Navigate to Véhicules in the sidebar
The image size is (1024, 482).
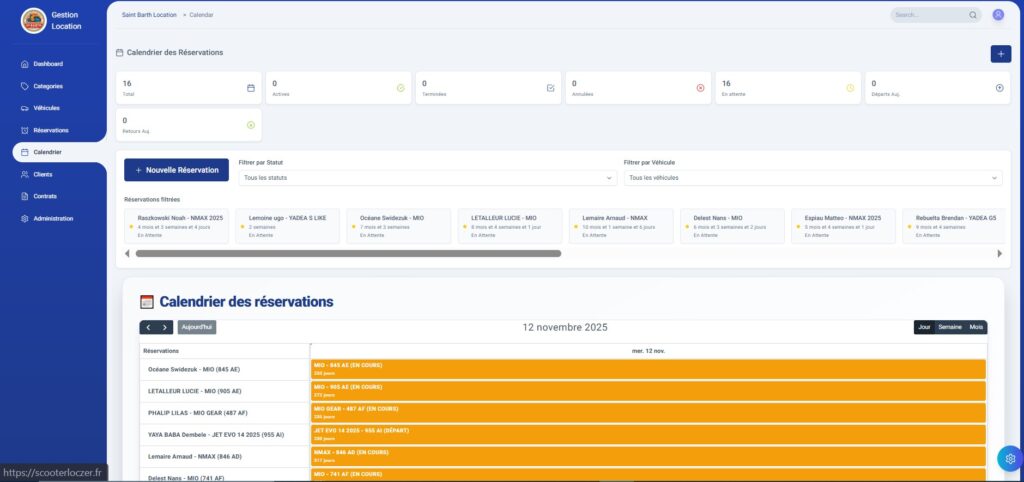click(x=46, y=108)
